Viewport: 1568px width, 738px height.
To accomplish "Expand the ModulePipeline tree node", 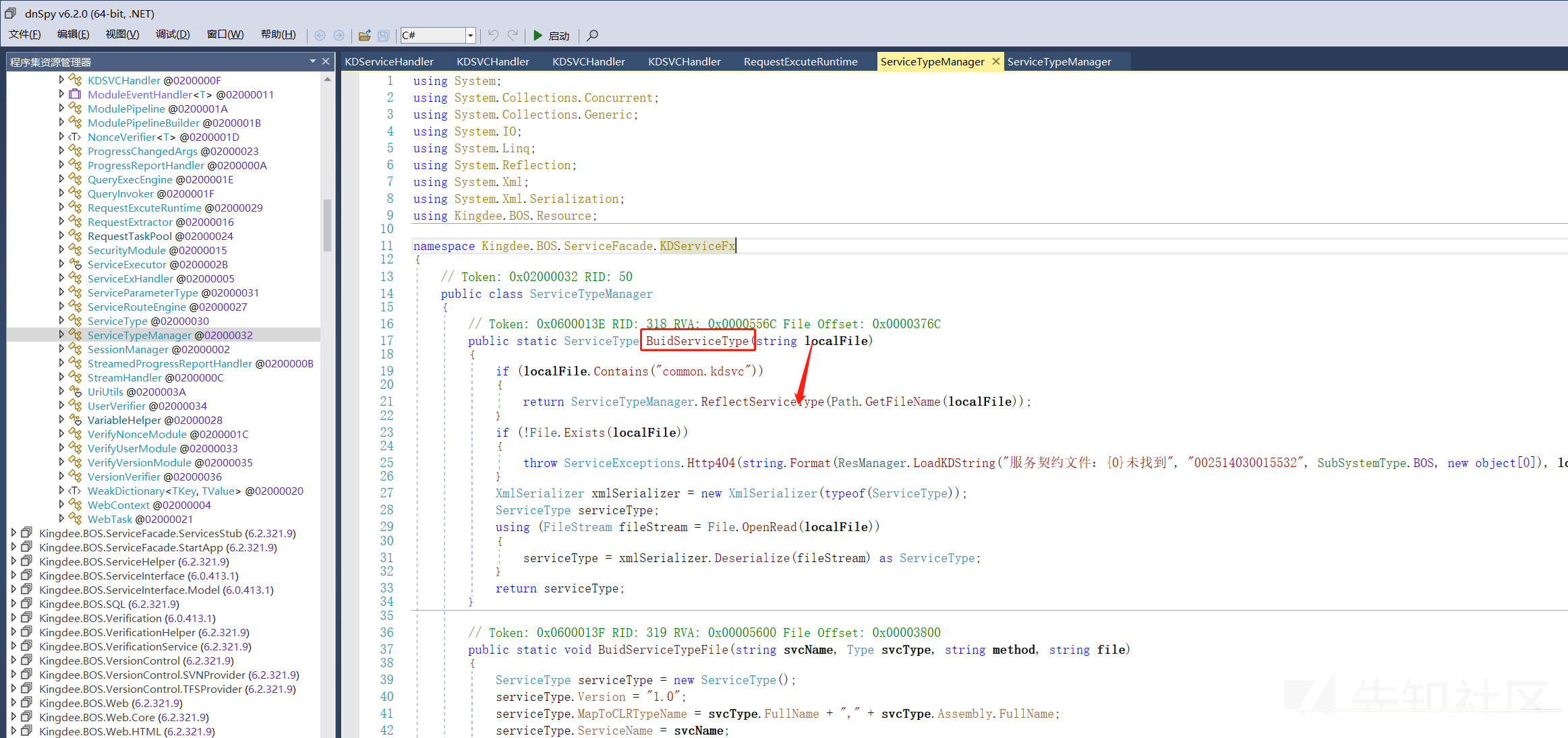I will tap(61, 108).
